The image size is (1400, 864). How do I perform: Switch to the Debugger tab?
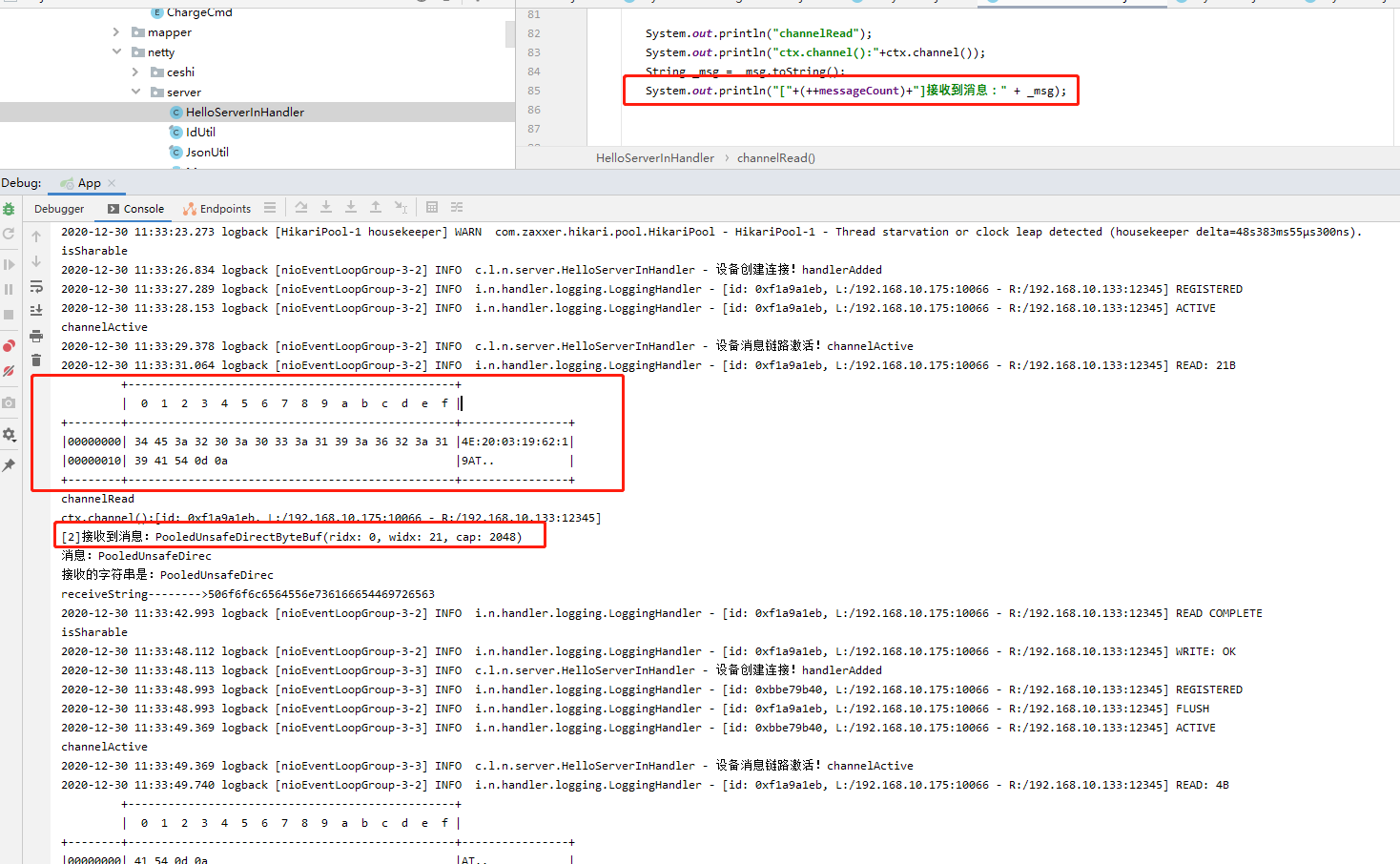59,209
